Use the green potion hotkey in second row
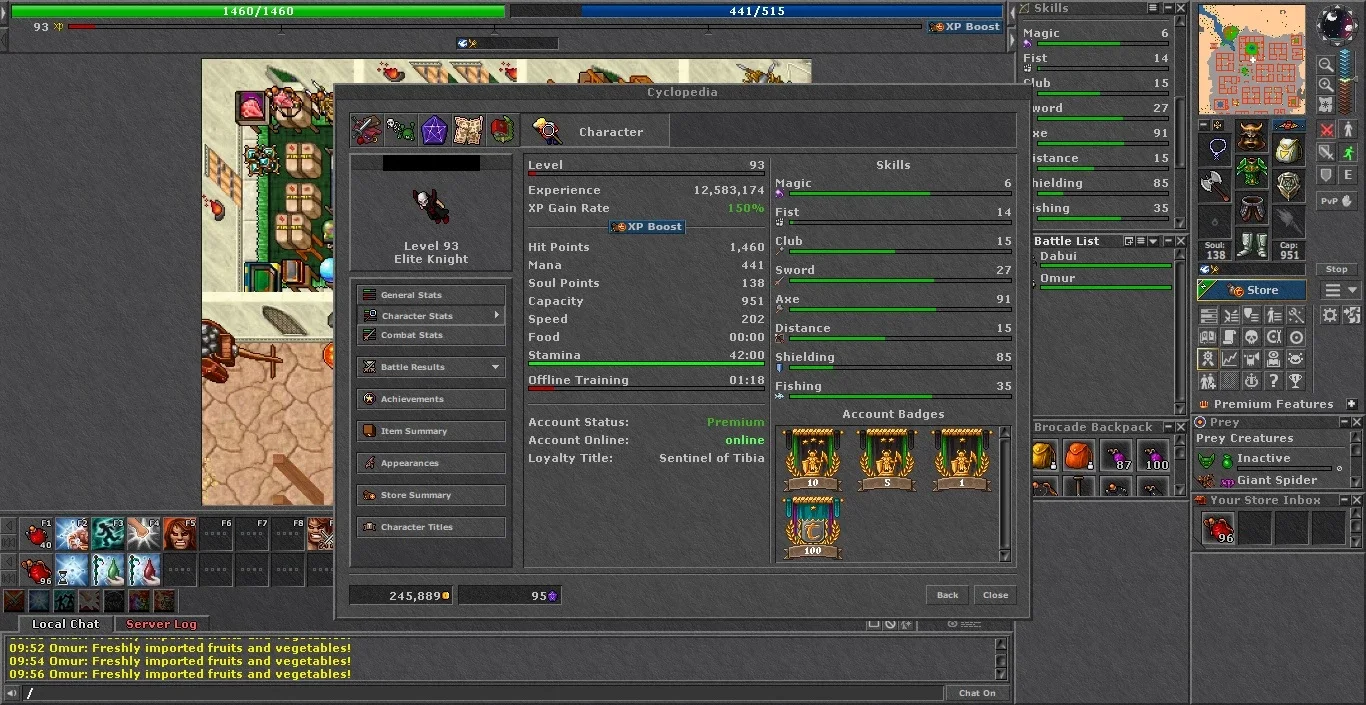 [x=109, y=570]
